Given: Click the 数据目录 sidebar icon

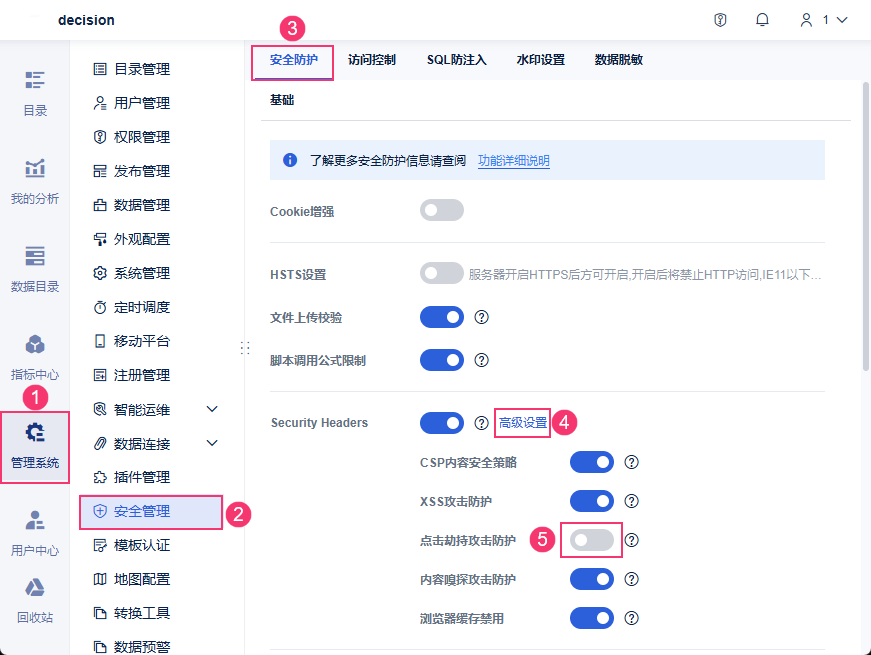Looking at the screenshot, I should 35,268.
